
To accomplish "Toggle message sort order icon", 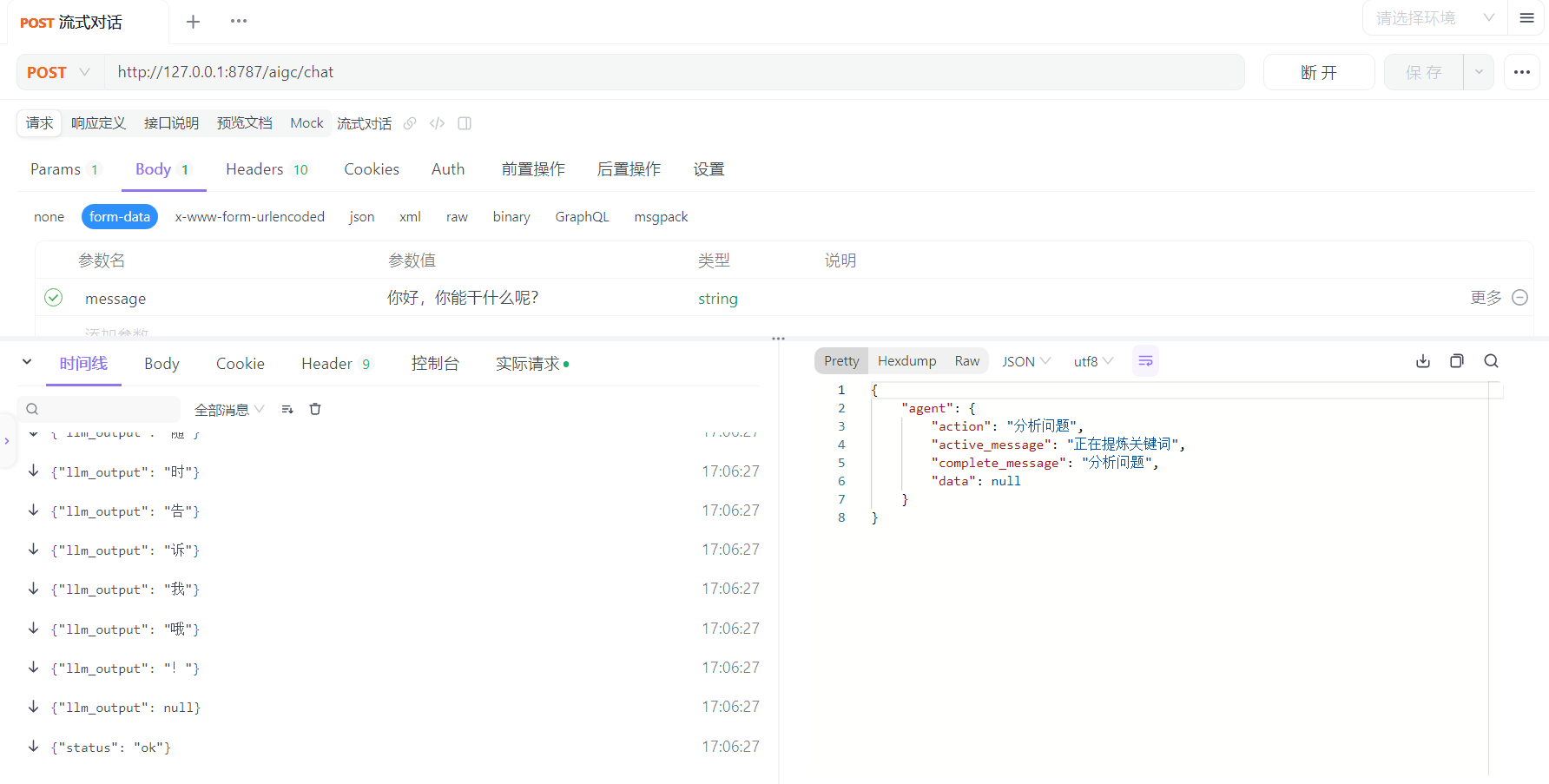I will pyautogui.click(x=287, y=409).
